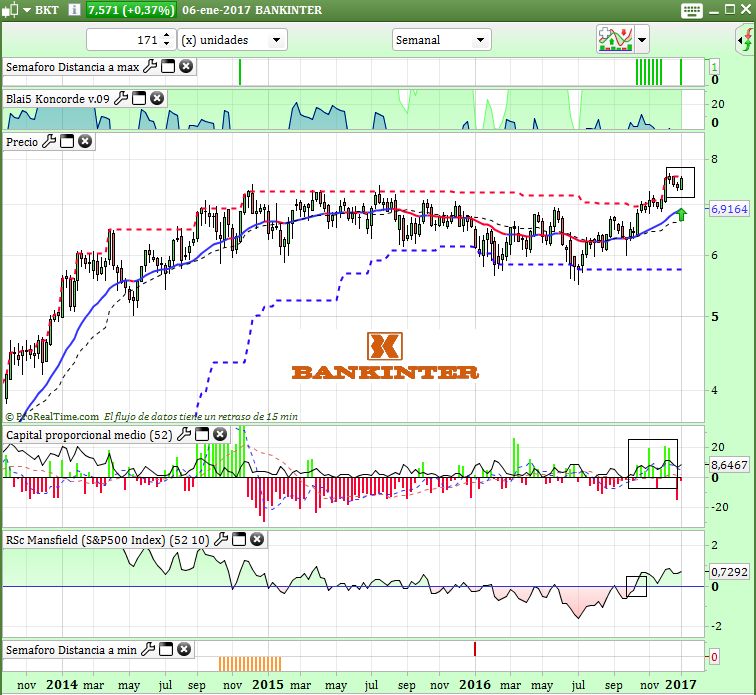Increase units with the up stepper arrow
Image resolution: width=756 pixels, height=695 pixels.
click(x=166, y=35)
